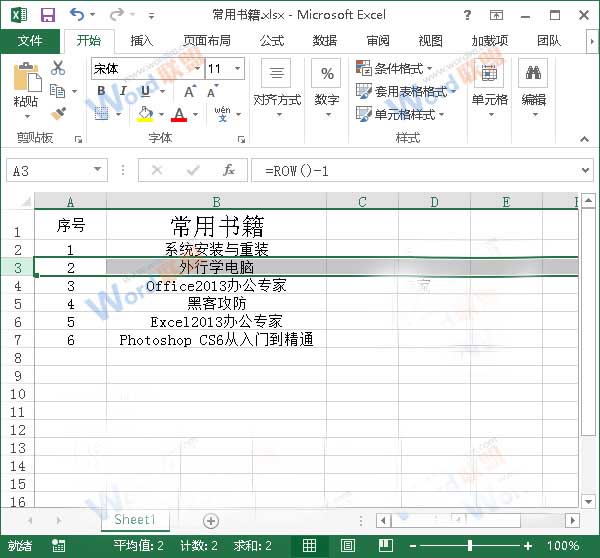This screenshot has height=558, width=600.
Task: Save the workbook with the Save icon
Action: tap(46, 15)
